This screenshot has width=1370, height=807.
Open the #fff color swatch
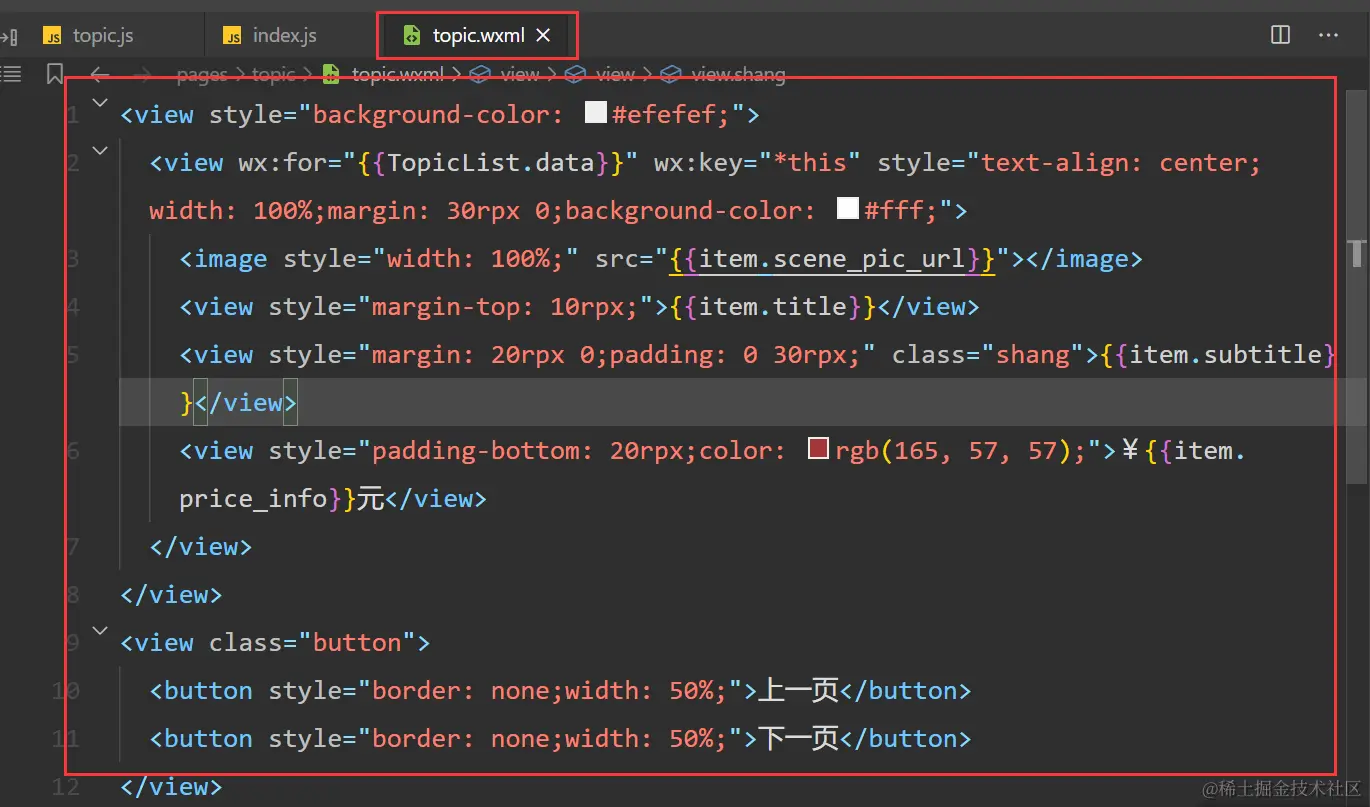coord(848,208)
